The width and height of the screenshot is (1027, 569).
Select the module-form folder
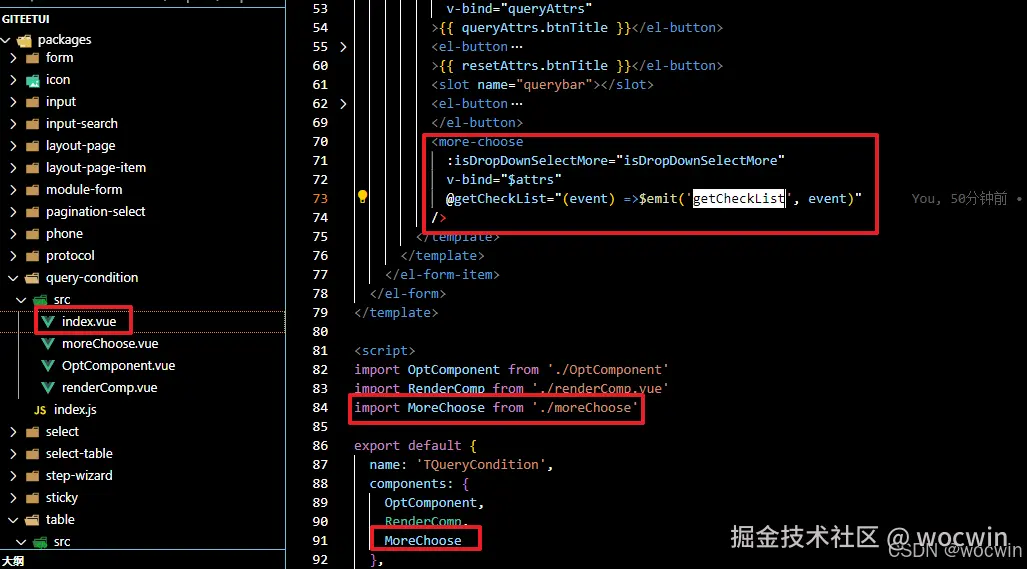(84, 190)
